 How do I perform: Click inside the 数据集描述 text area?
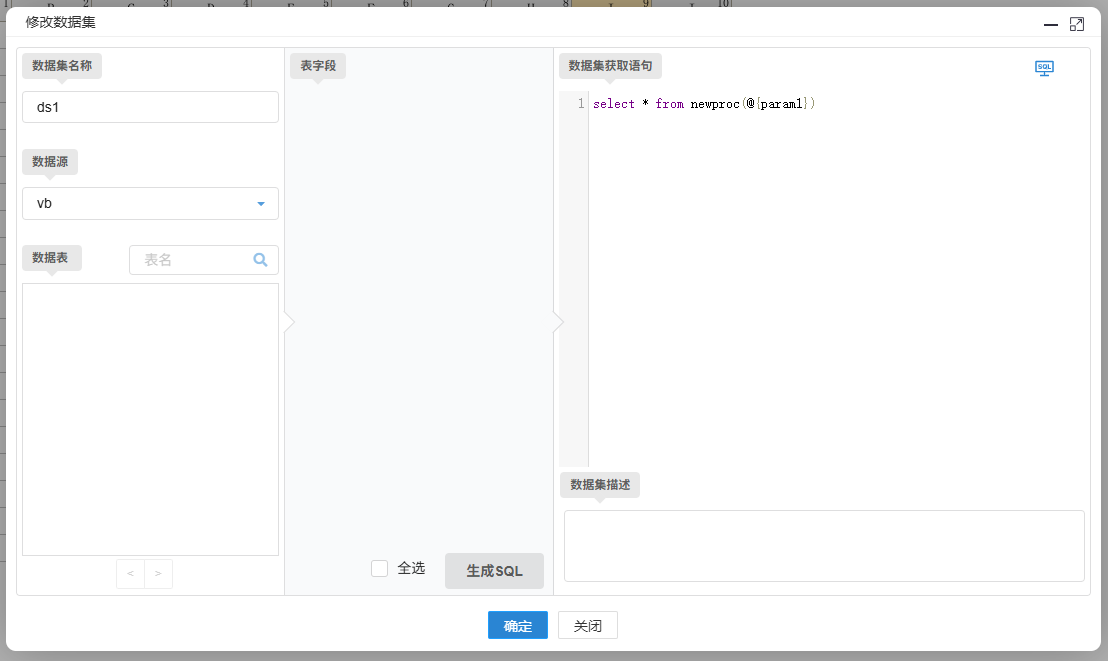823,546
